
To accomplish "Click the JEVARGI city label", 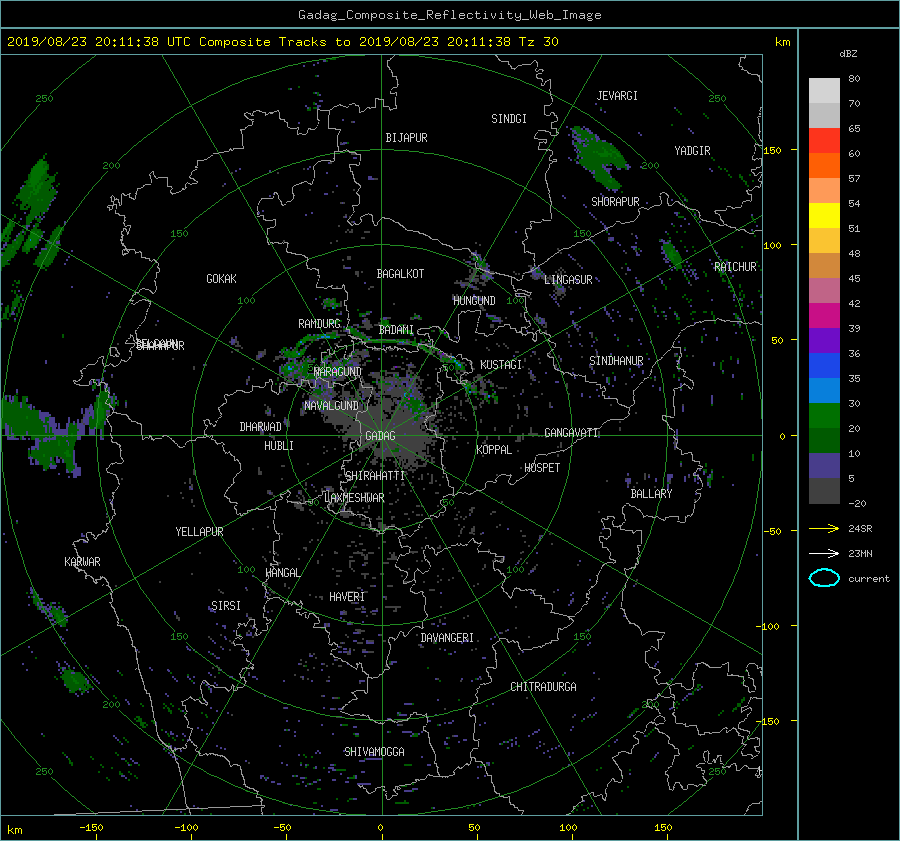I will [x=617, y=96].
